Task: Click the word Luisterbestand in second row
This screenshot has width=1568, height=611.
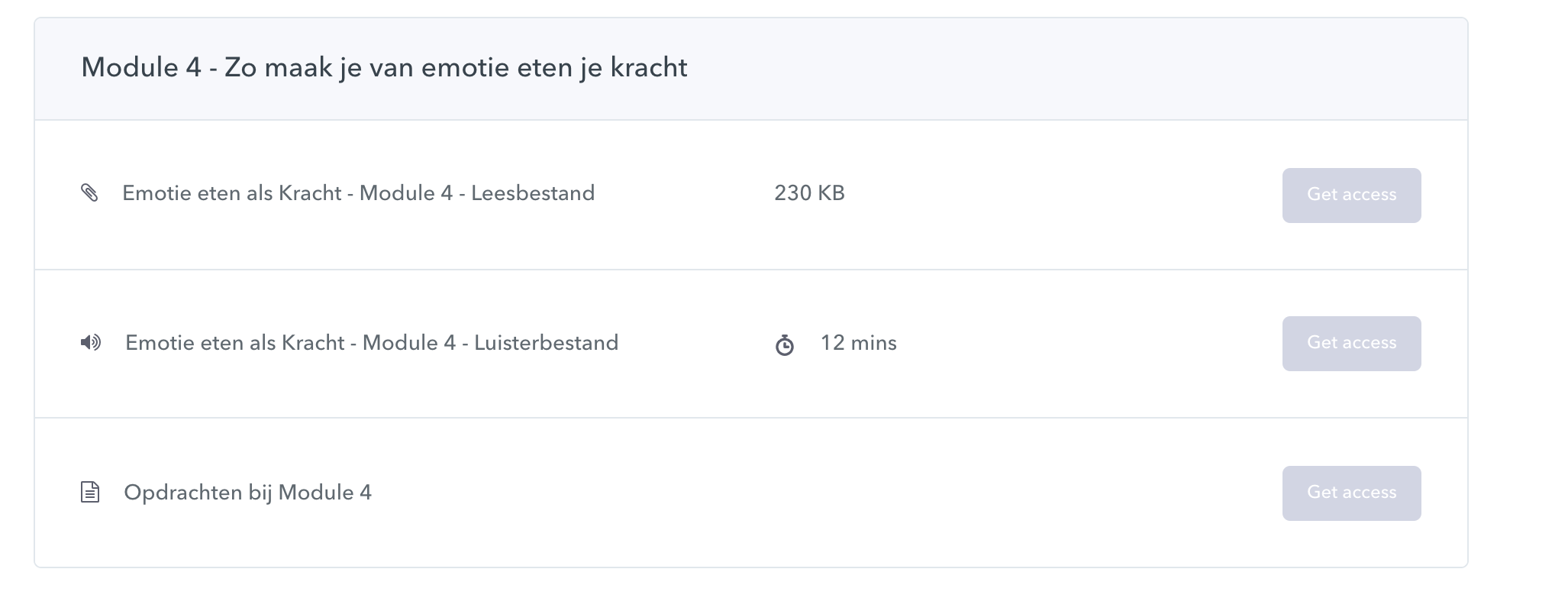Action: pyautogui.click(x=546, y=343)
